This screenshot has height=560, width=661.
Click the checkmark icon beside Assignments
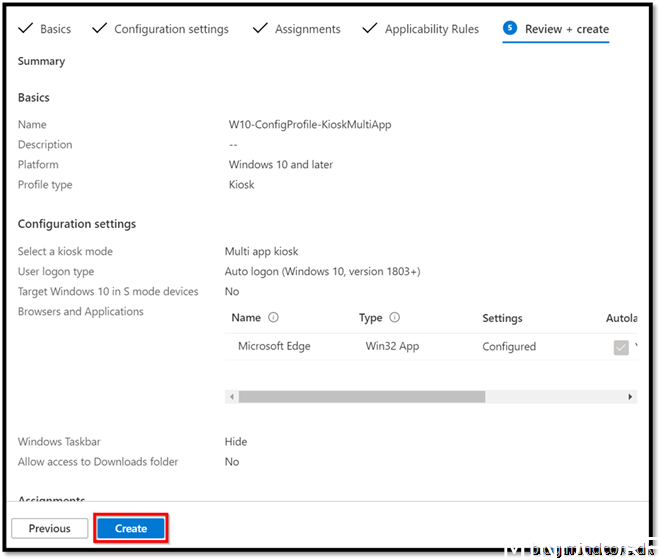(x=259, y=28)
